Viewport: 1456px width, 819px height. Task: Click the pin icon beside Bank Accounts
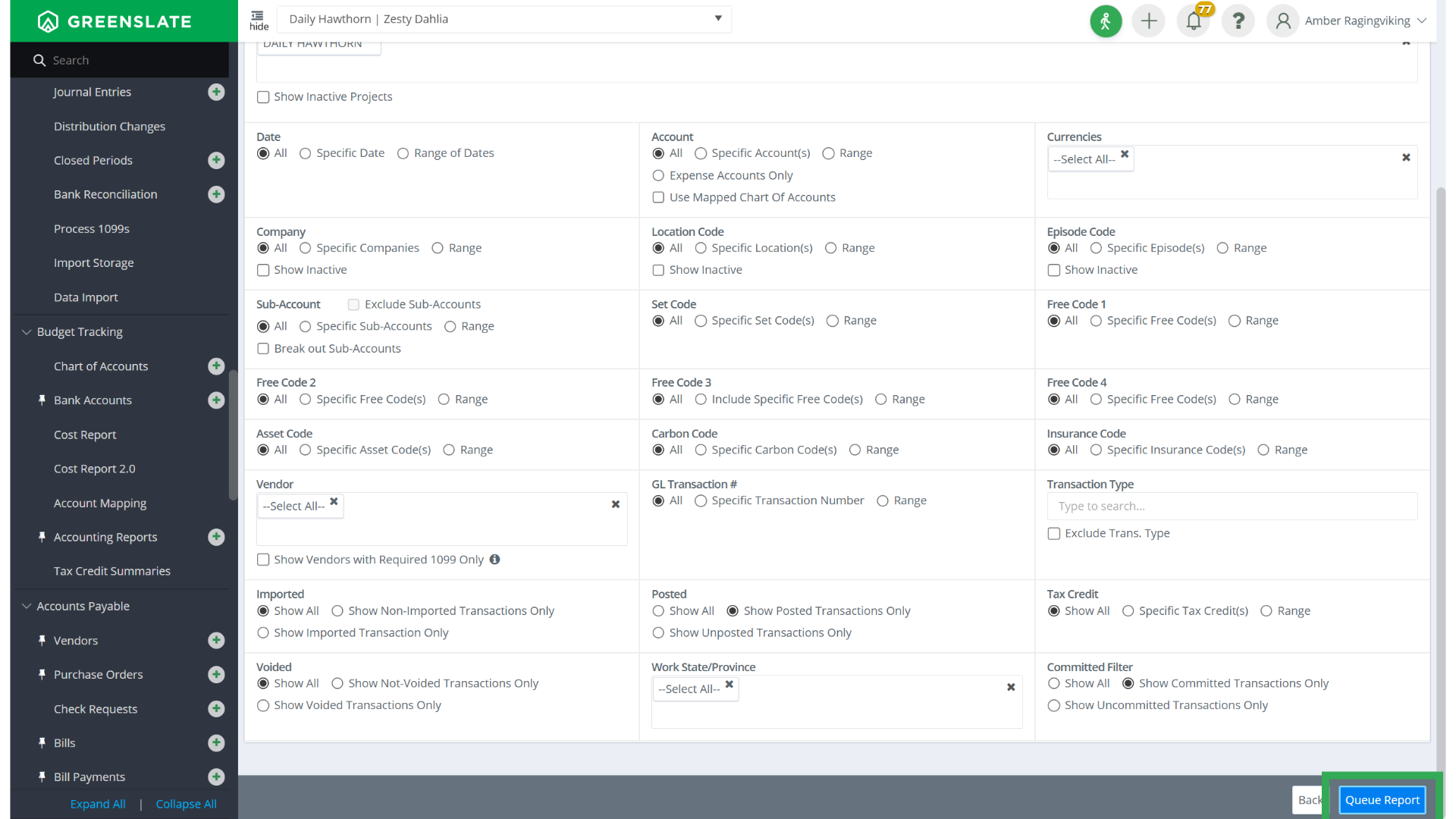point(42,400)
